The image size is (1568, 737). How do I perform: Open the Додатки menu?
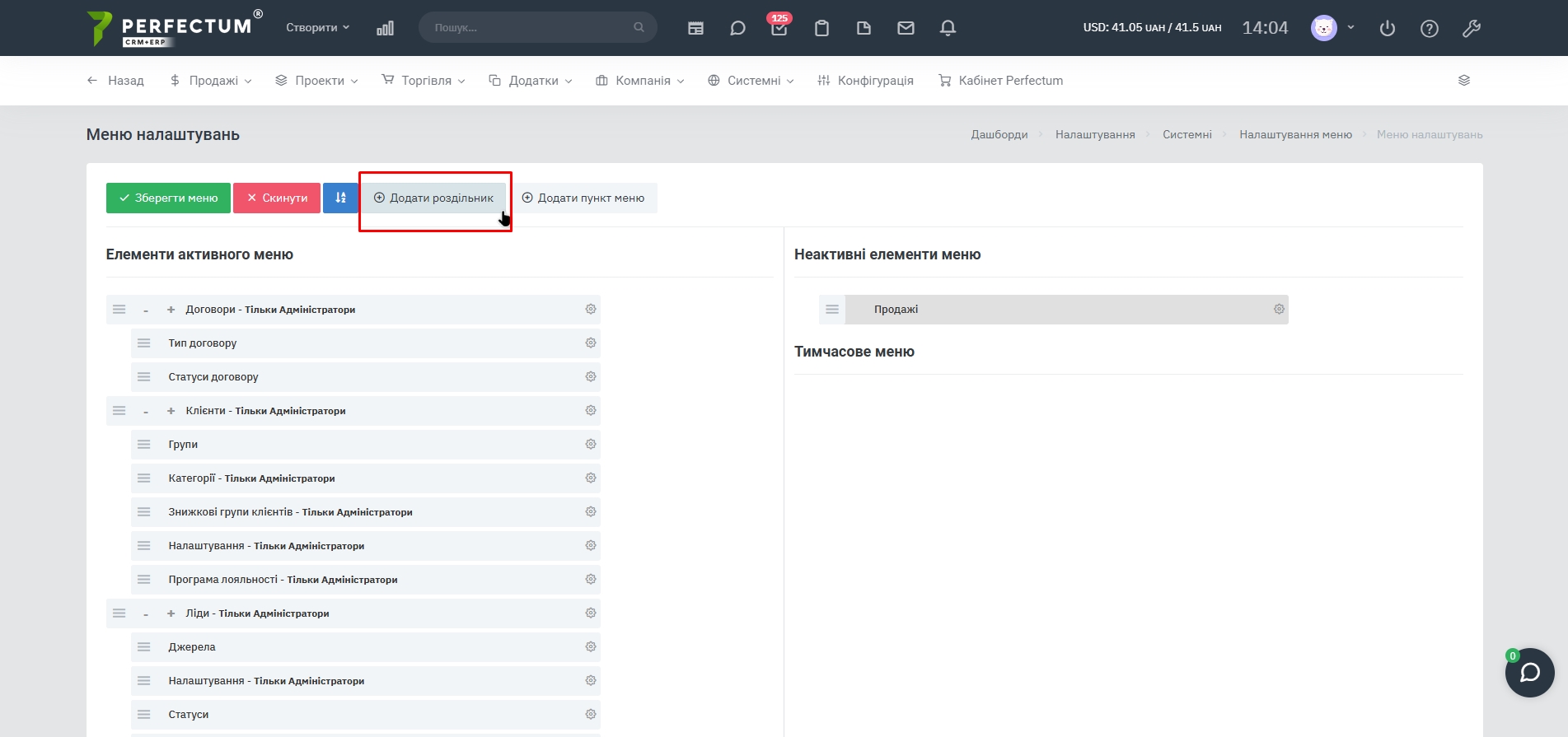[531, 81]
